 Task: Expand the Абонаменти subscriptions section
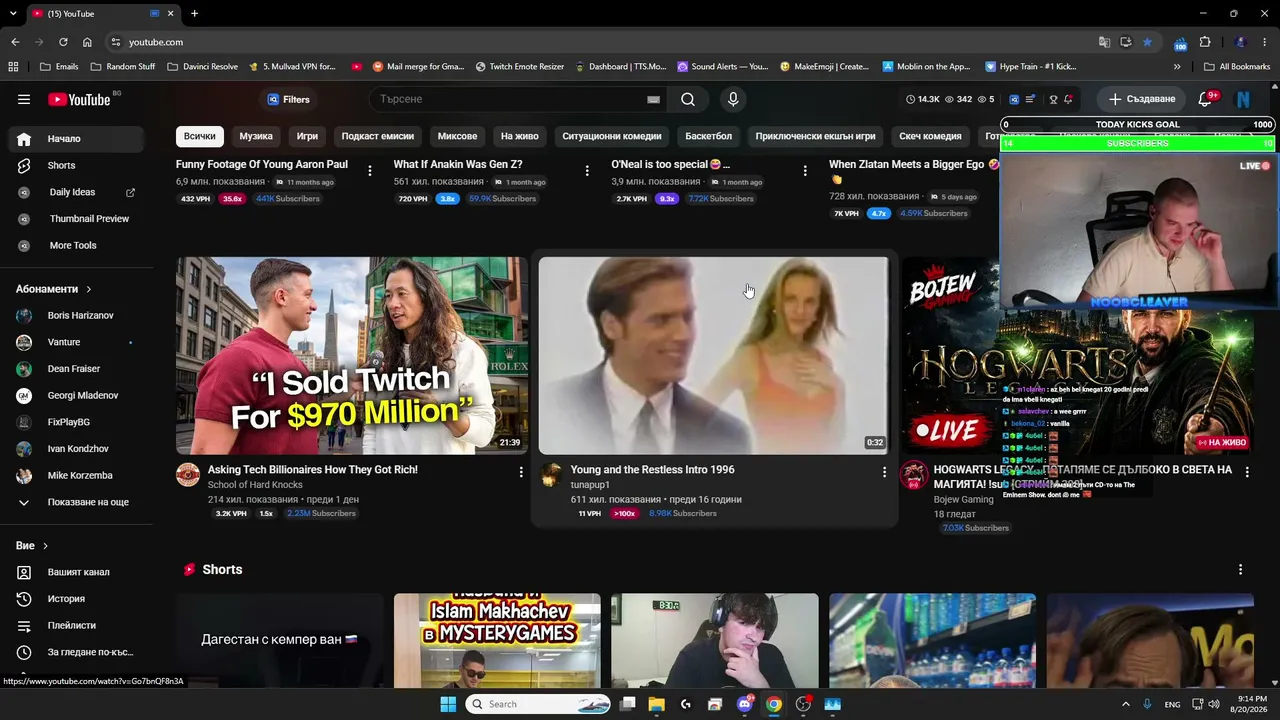pyautogui.click(x=54, y=289)
